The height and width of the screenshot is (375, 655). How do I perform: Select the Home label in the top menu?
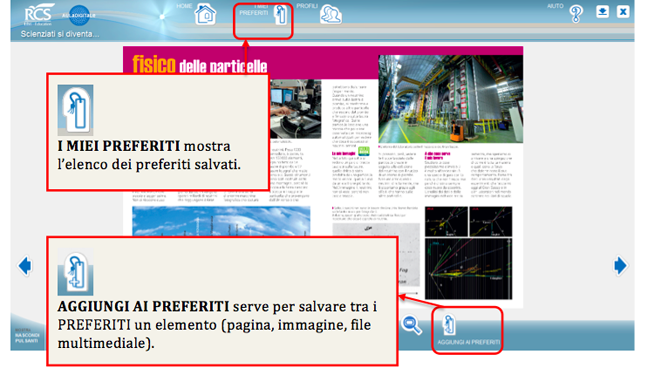click(x=184, y=6)
